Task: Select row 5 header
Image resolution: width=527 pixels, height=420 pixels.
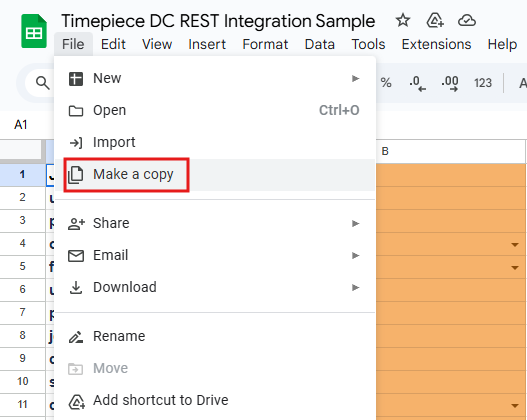Action: [22, 267]
